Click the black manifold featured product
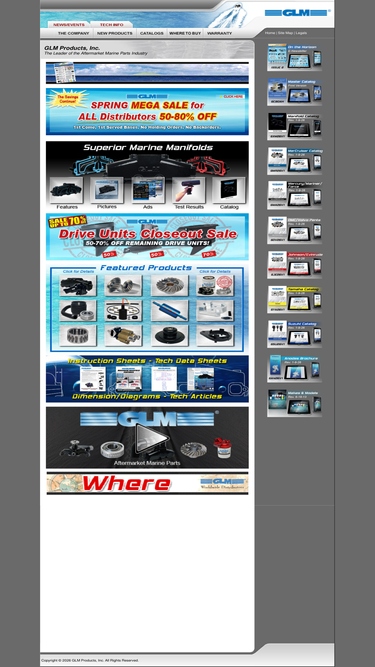This screenshot has width=375, height=667. [x=78, y=285]
